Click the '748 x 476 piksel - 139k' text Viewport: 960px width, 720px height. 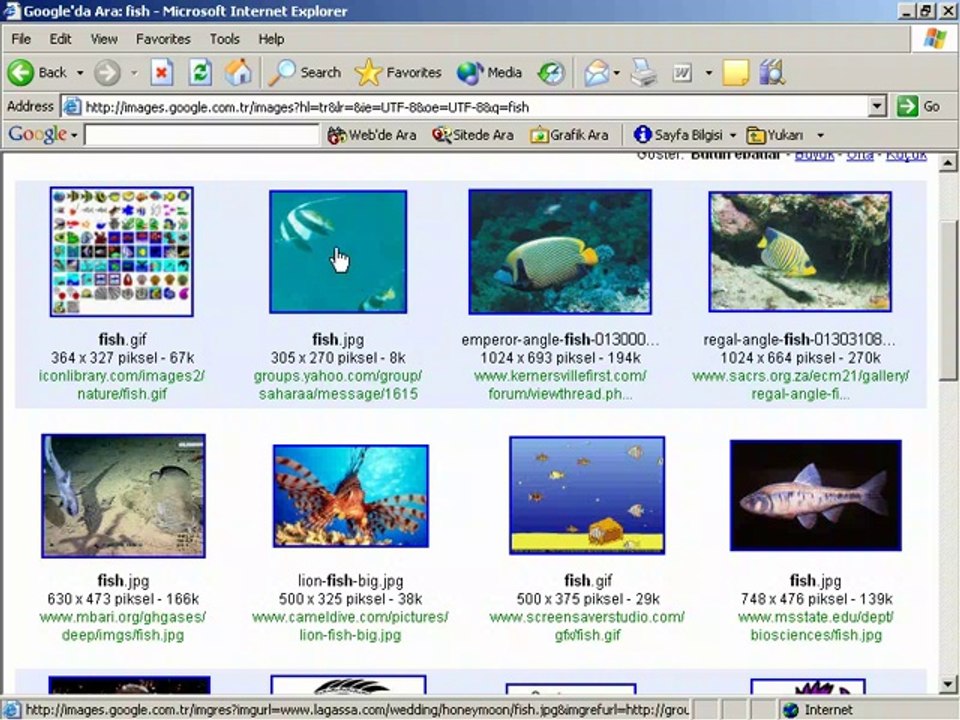[x=816, y=599]
